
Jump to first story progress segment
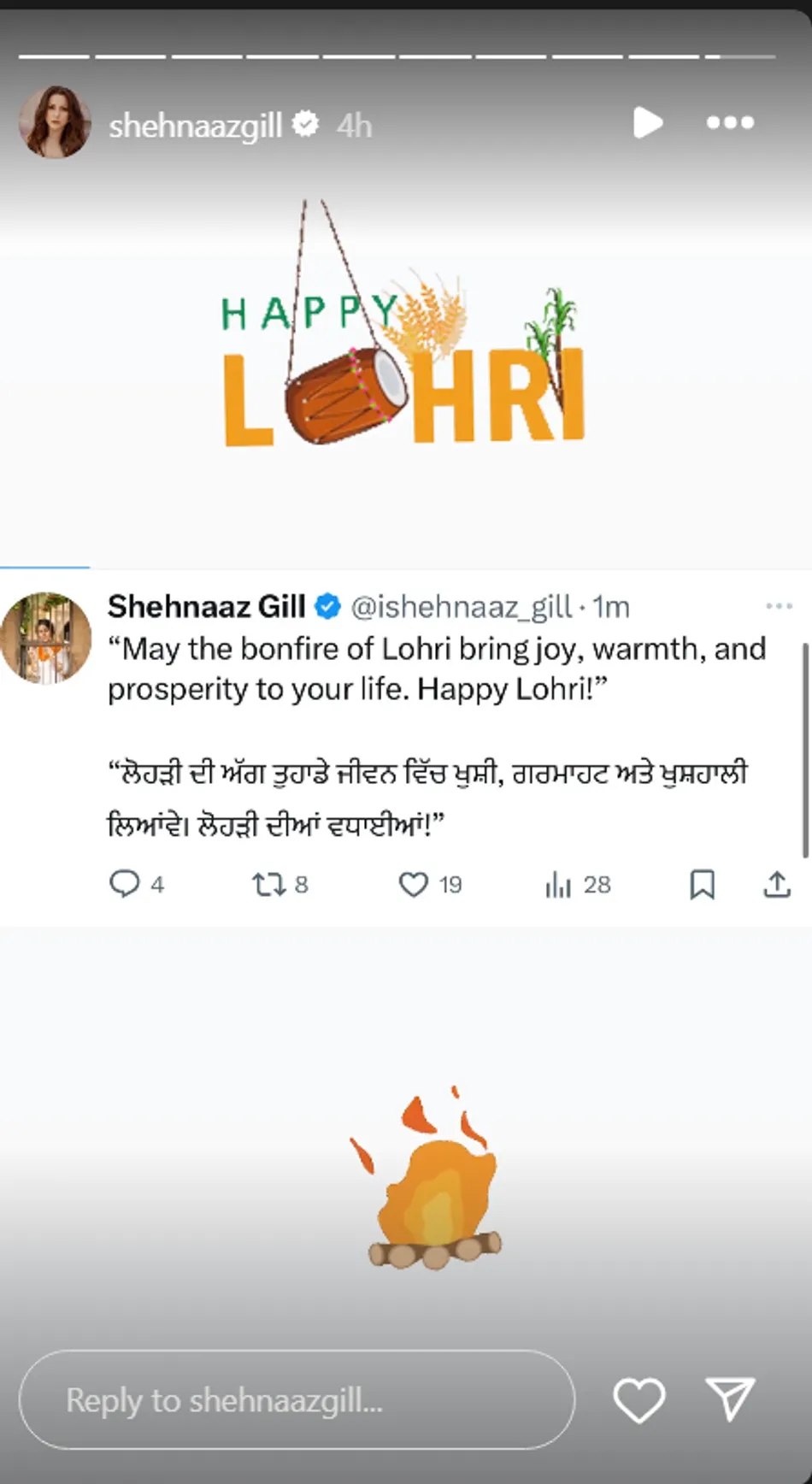click(x=54, y=56)
